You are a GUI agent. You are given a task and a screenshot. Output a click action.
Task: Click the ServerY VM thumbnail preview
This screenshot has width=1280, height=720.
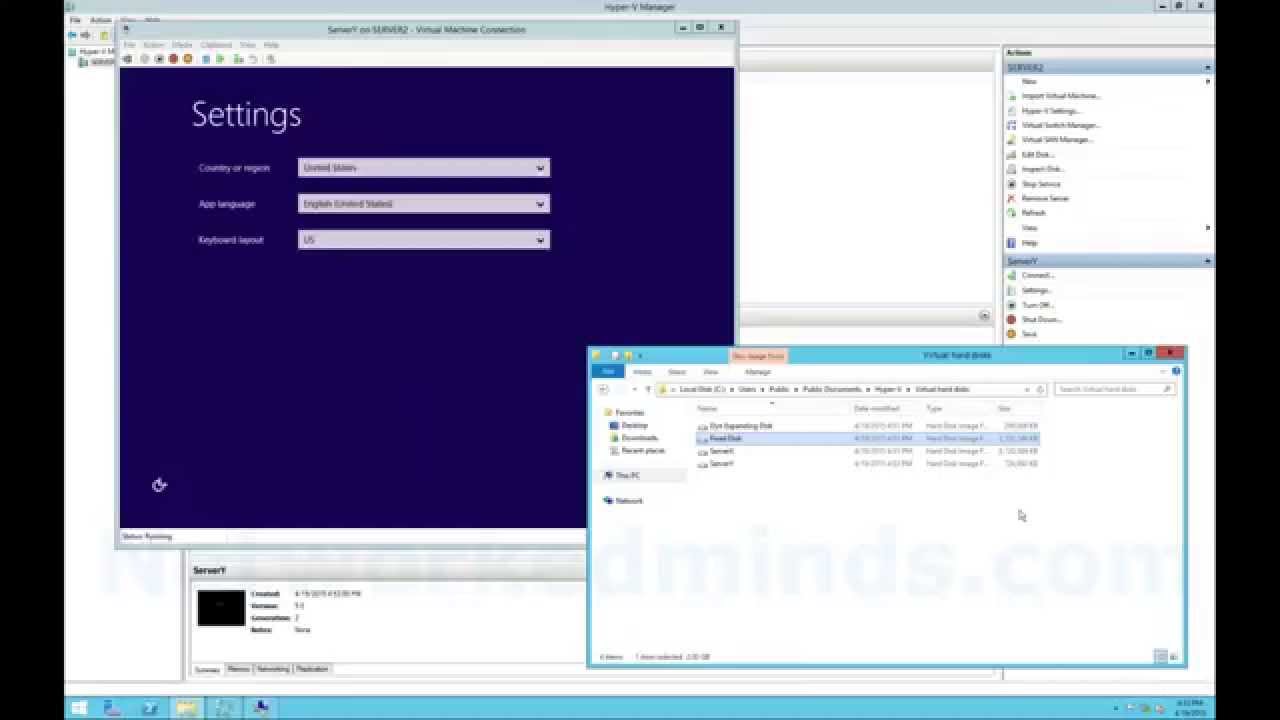tap(221, 608)
